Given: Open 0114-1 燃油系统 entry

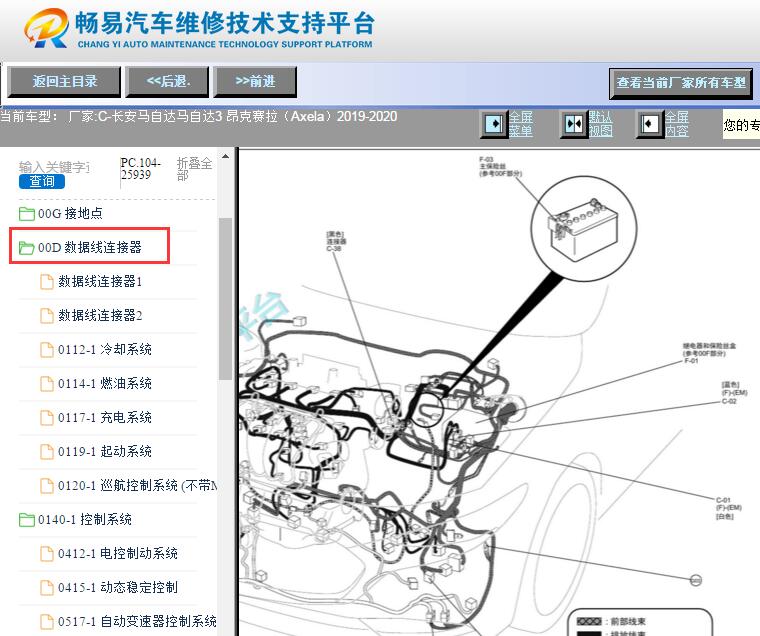Looking at the screenshot, I should [105, 383].
